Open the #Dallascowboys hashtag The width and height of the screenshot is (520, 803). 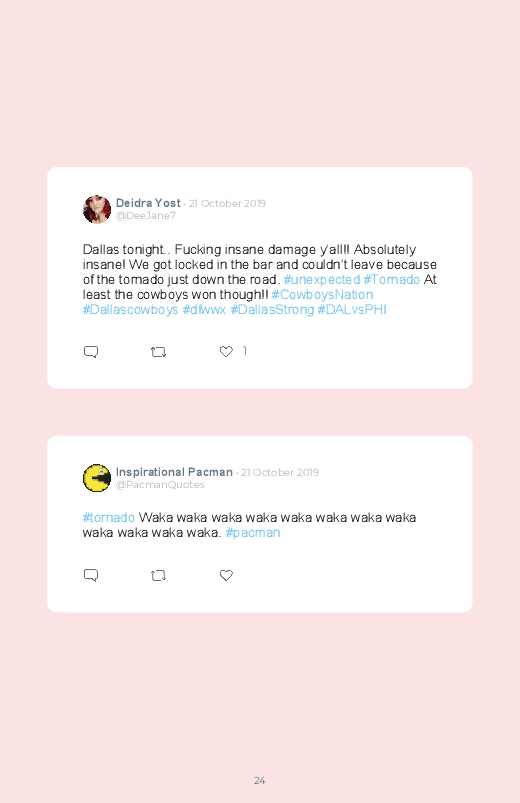[130, 310]
